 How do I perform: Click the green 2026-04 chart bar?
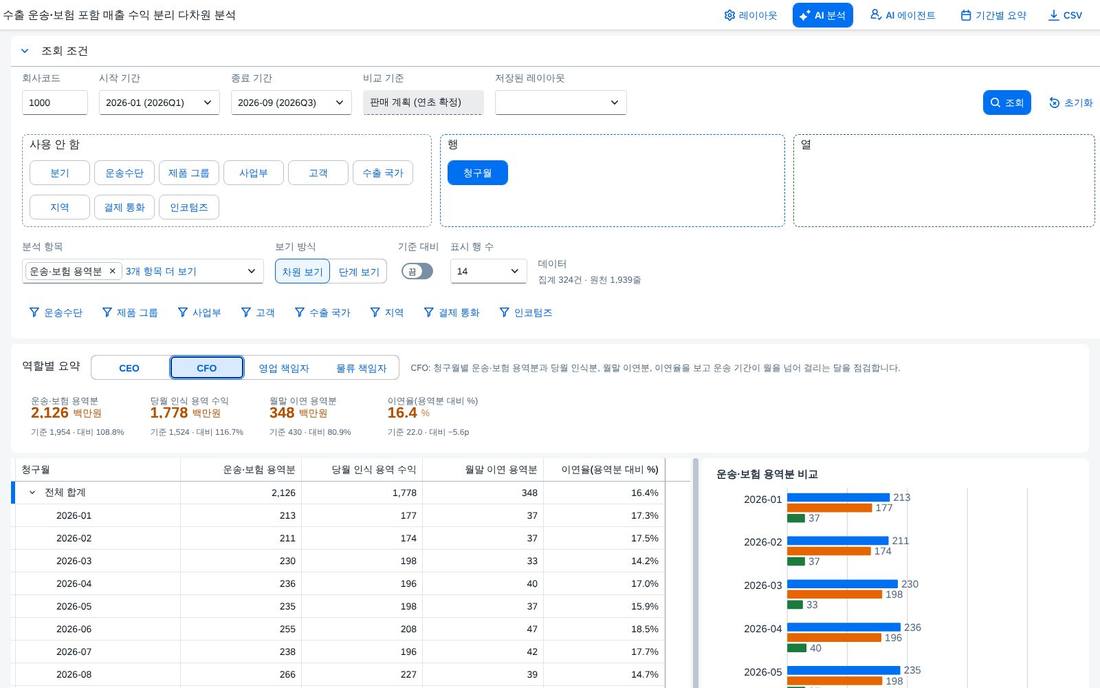click(x=796, y=648)
